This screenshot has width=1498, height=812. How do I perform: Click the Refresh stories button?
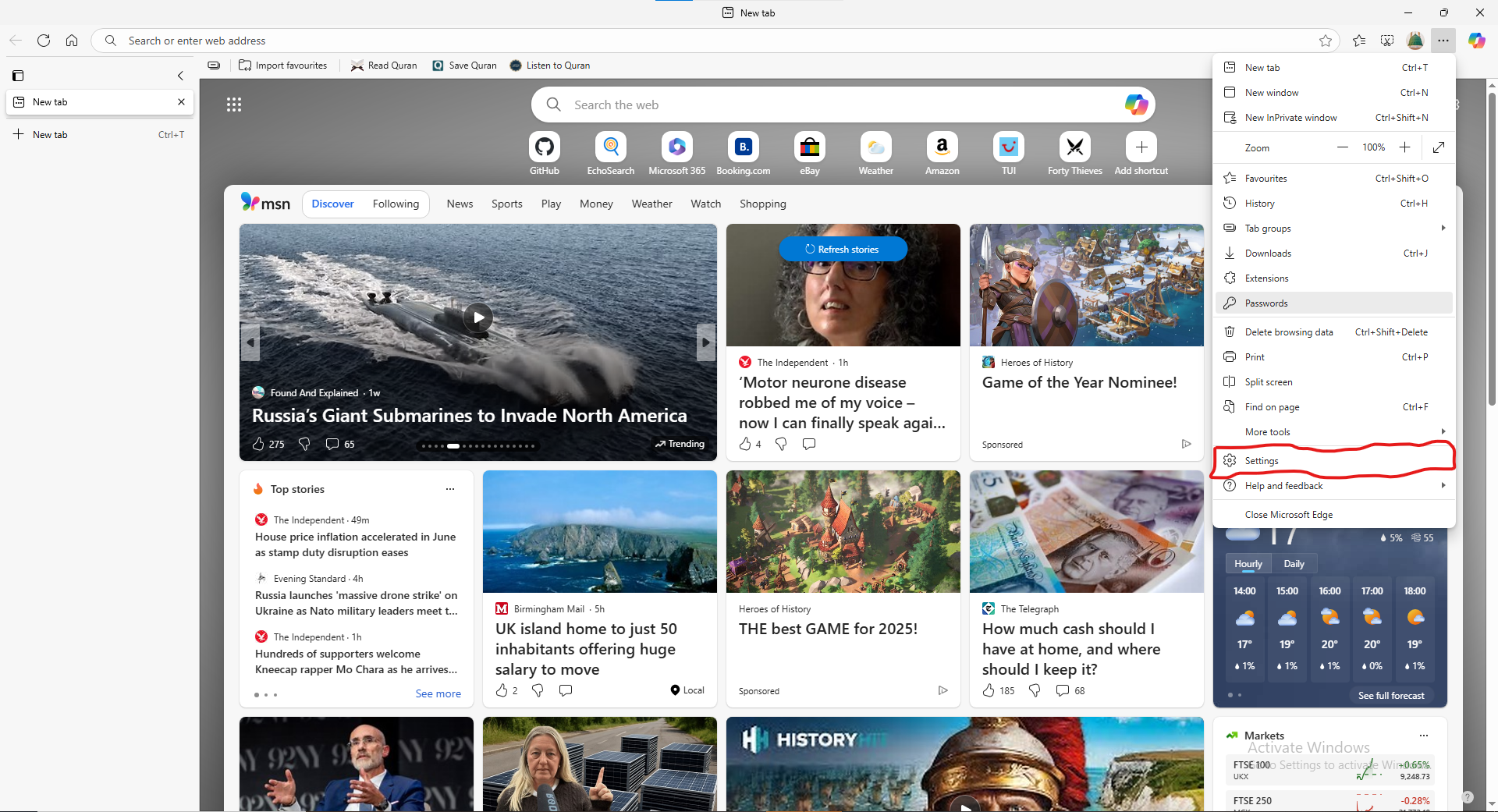point(843,249)
